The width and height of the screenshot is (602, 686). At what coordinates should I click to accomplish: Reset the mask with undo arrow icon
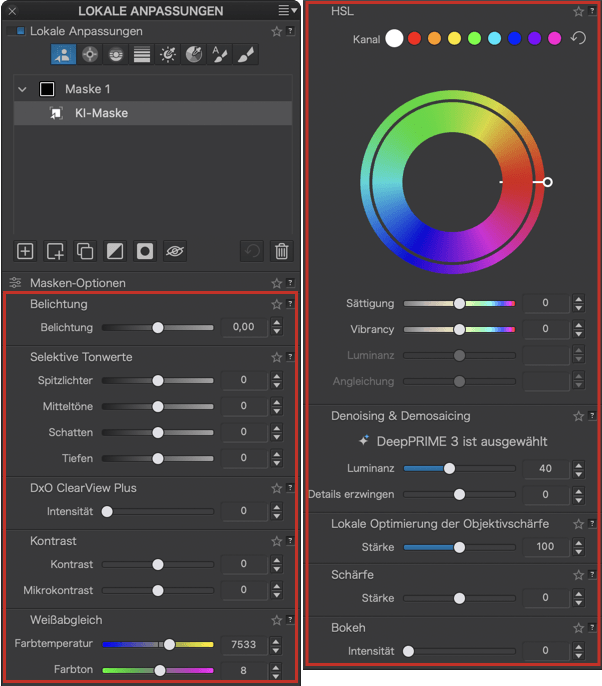click(252, 251)
